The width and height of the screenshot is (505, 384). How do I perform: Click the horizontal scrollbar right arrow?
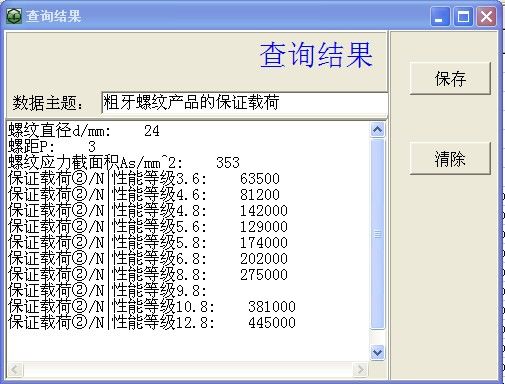(x=360, y=369)
